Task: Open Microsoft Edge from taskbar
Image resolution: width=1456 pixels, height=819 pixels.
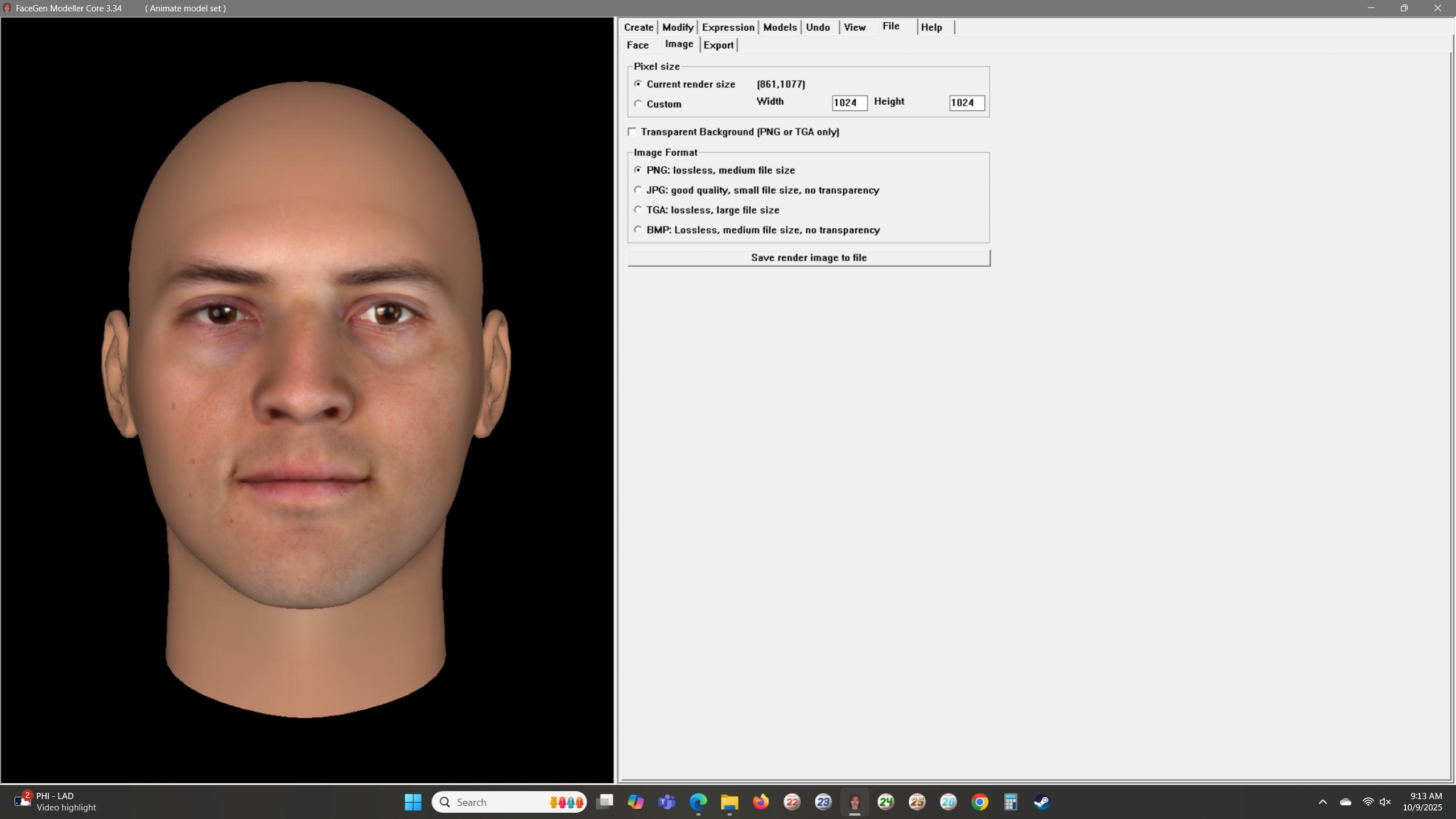Action: pos(698,802)
